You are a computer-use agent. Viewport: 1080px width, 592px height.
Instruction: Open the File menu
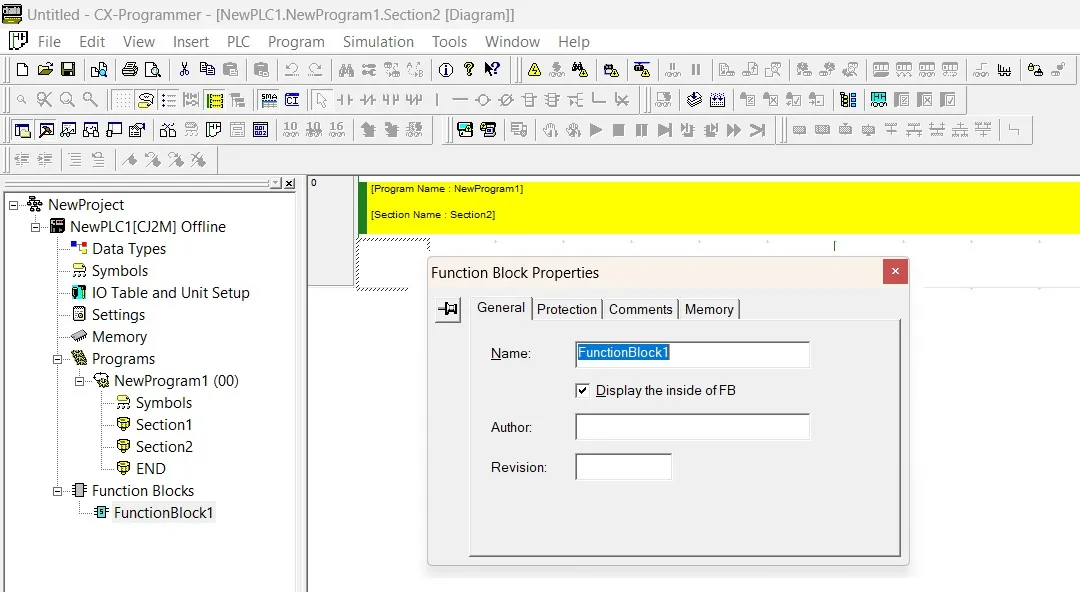[x=49, y=41]
